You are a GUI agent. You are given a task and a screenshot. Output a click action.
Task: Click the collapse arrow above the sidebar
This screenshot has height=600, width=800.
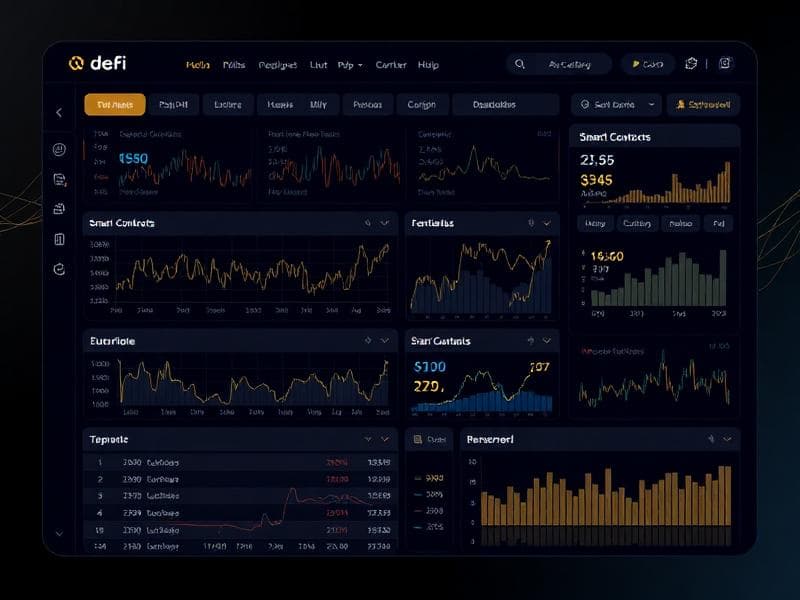[58, 112]
